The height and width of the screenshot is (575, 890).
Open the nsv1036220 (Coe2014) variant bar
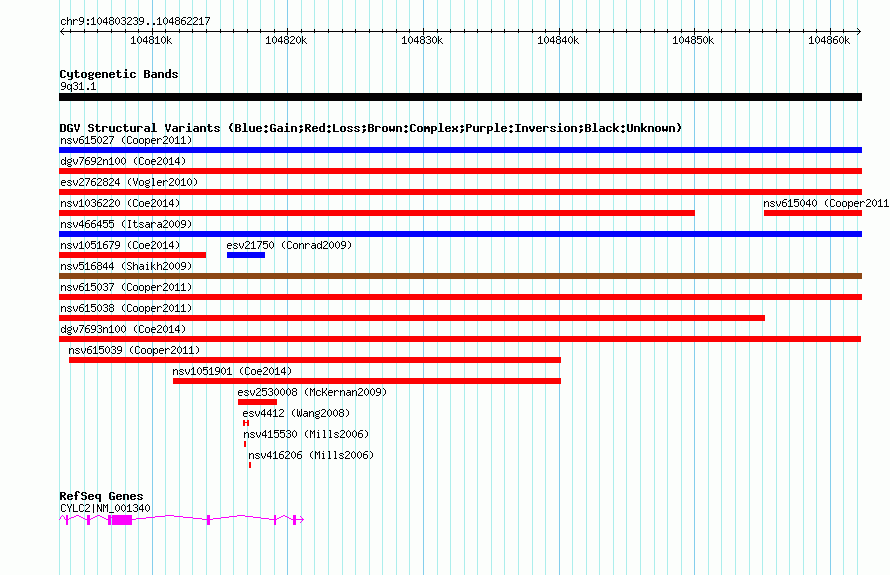[x=377, y=213]
